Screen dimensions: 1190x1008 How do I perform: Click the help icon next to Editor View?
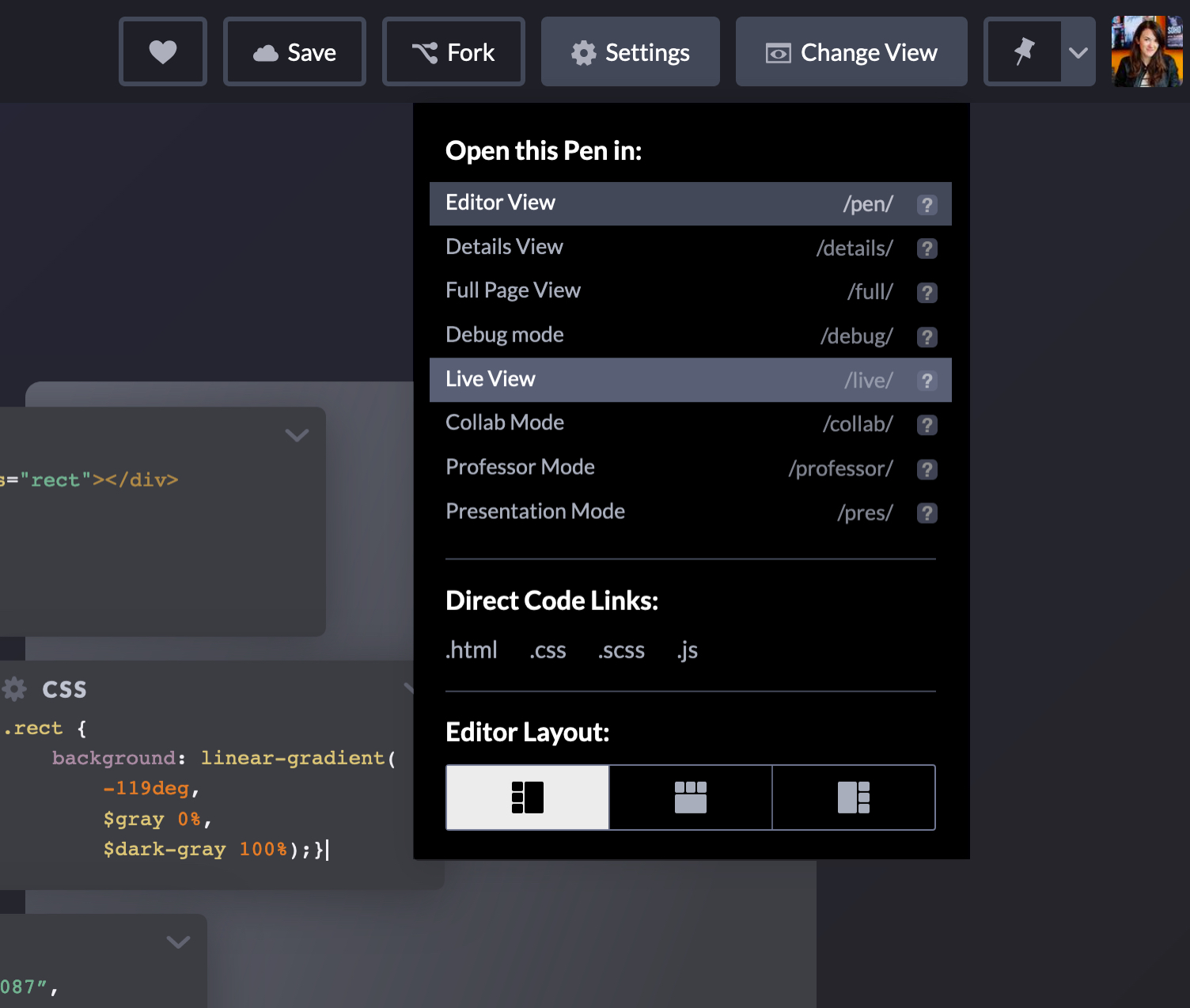[x=927, y=204]
